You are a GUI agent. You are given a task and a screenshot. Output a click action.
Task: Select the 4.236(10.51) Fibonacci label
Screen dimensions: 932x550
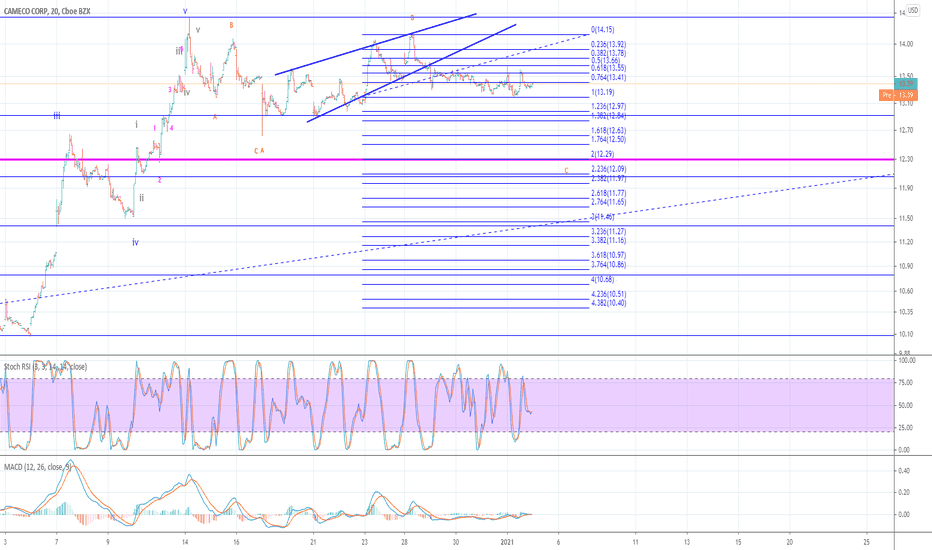(x=608, y=294)
